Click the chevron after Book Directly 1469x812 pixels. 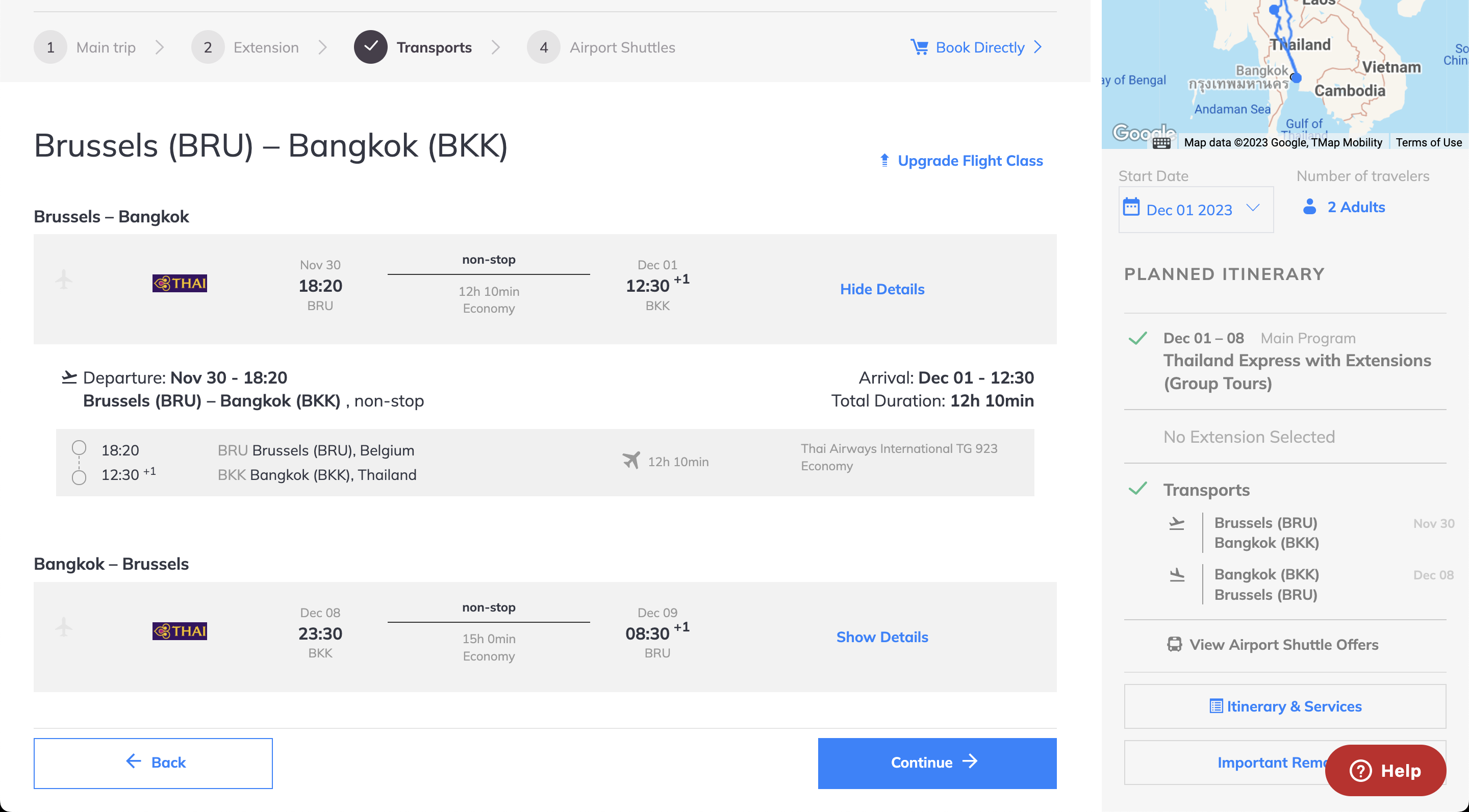[1038, 47]
